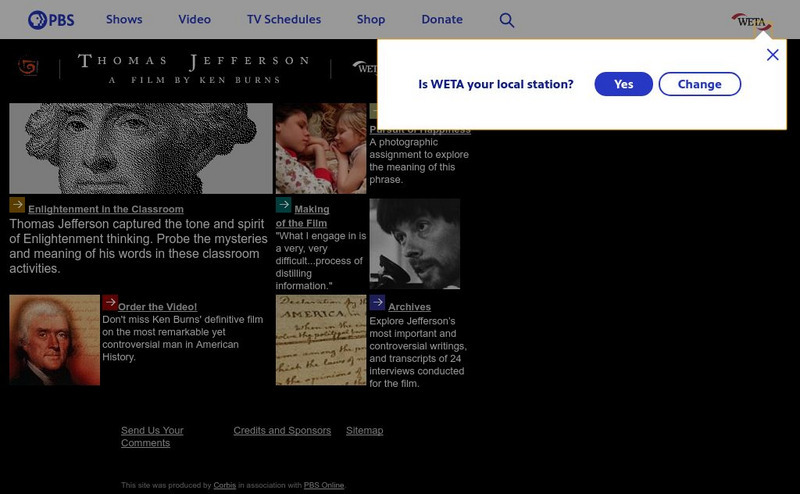
Task: Click the red arrow beside Order the Video
Action: 110,302
